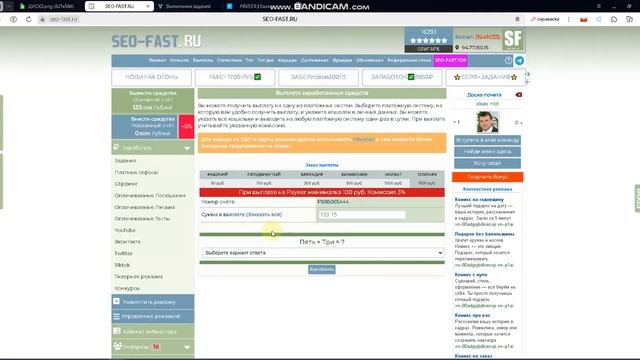Click the red -5% discount badge

click(187, 126)
